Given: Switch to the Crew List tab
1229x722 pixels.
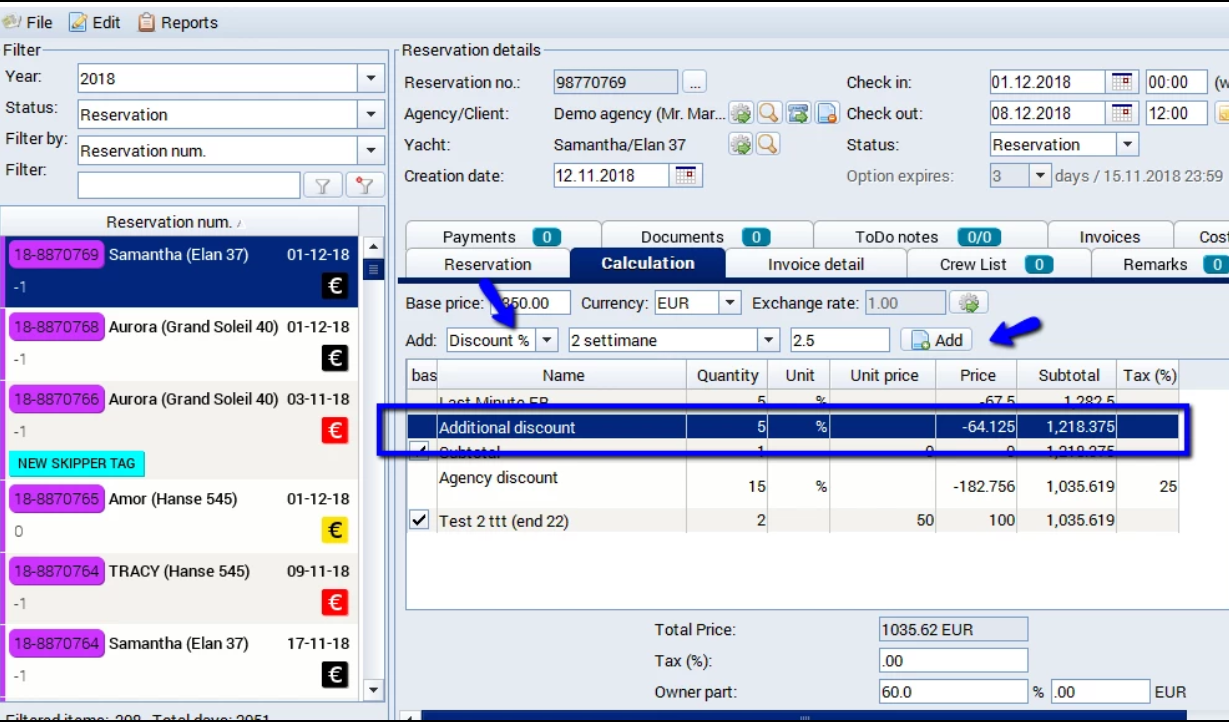Looking at the screenshot, I should click(998, 264).
